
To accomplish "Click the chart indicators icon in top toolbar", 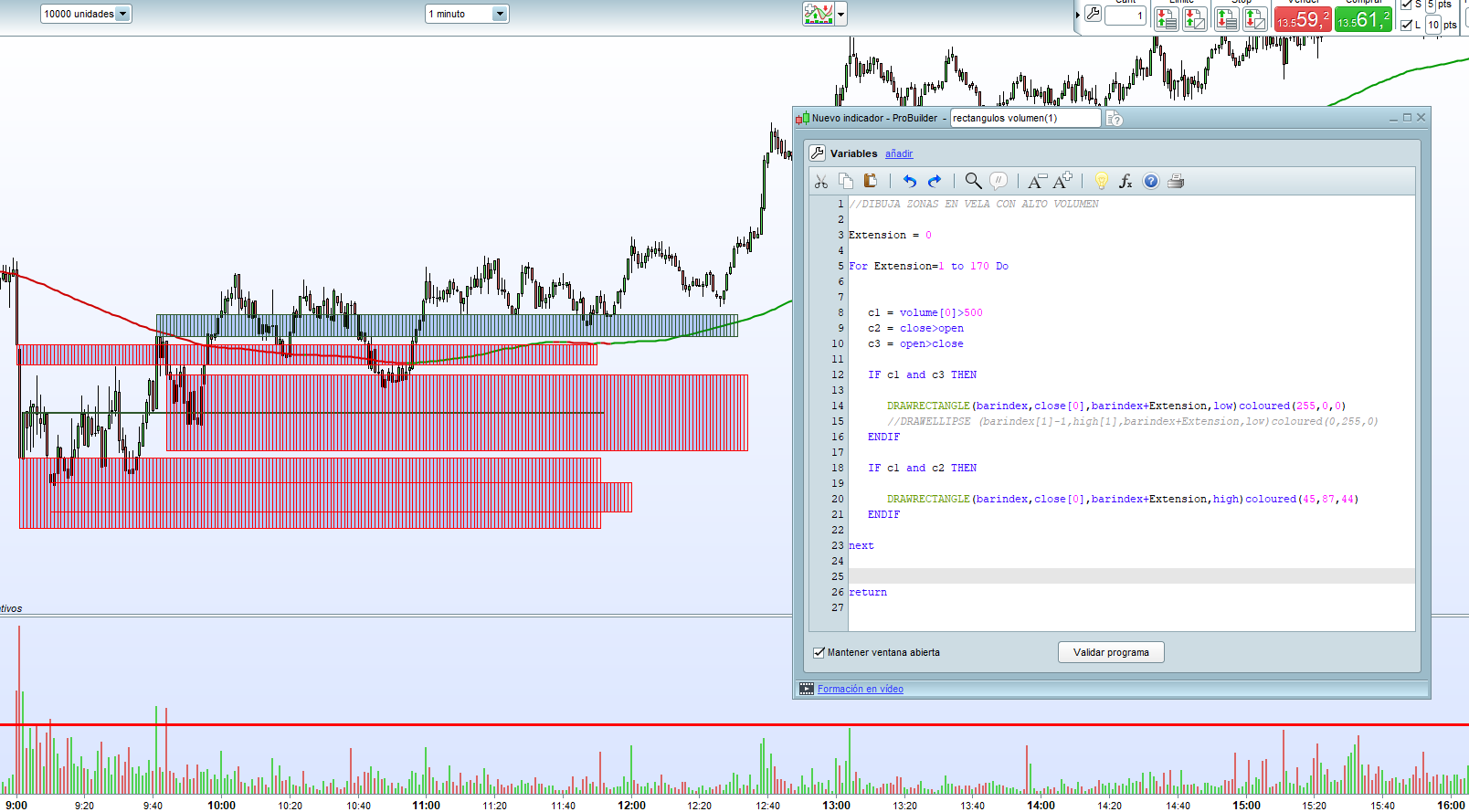I will point(819,14).
